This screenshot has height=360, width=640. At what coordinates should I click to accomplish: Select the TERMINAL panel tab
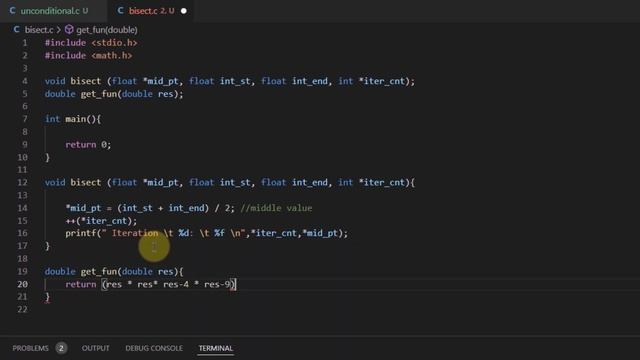(216, 348)
